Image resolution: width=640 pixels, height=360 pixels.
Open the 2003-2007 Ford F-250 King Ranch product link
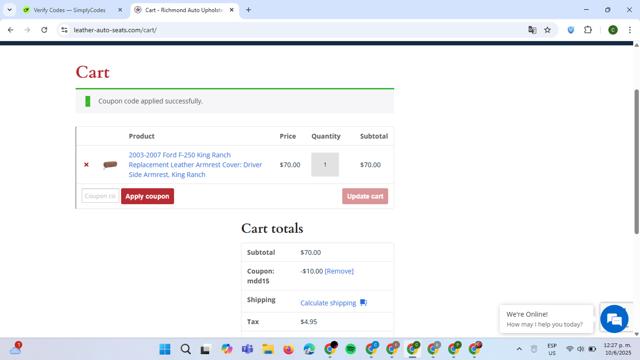(195, 164)
